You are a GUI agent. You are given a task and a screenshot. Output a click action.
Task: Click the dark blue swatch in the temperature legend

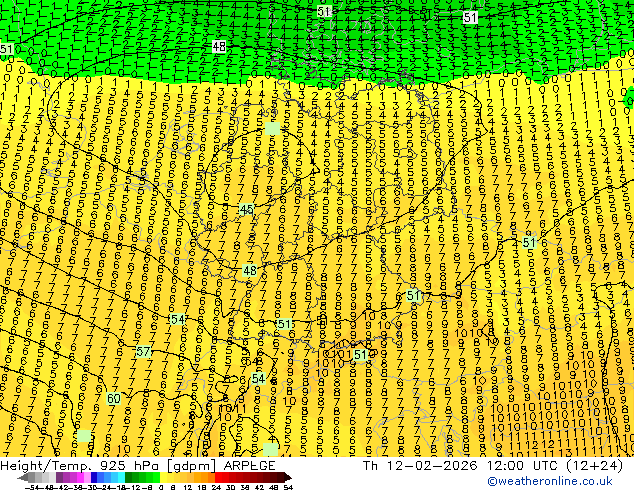(94, 478)
